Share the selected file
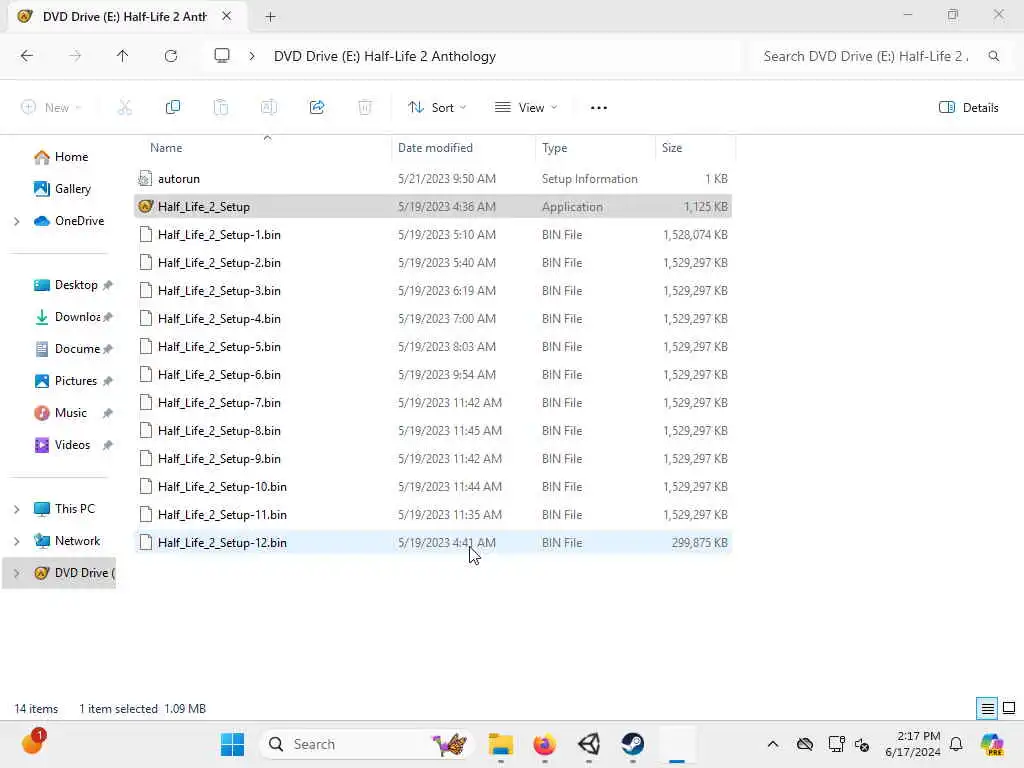 (317, 107)
